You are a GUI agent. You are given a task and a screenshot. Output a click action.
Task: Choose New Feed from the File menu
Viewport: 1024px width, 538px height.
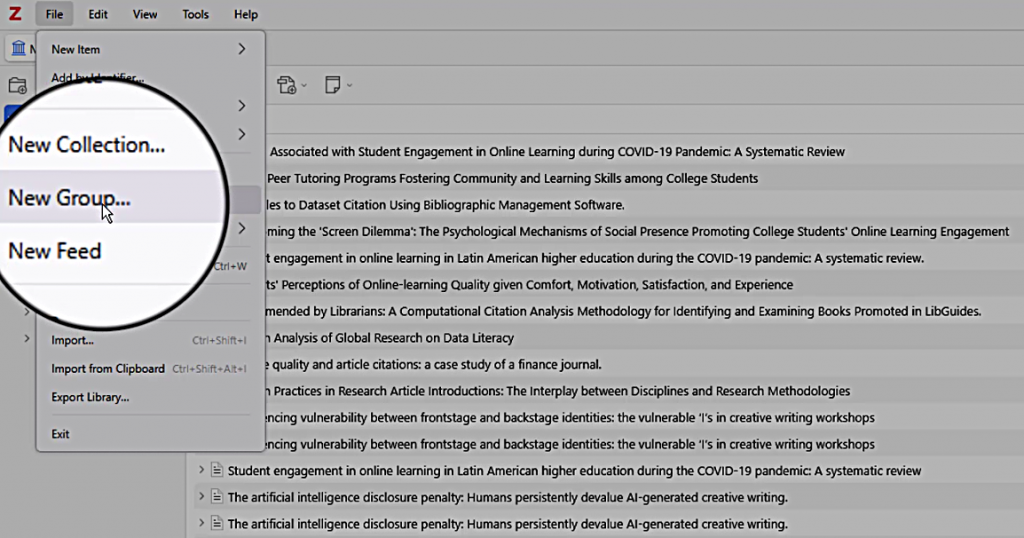tap(55, 251)
